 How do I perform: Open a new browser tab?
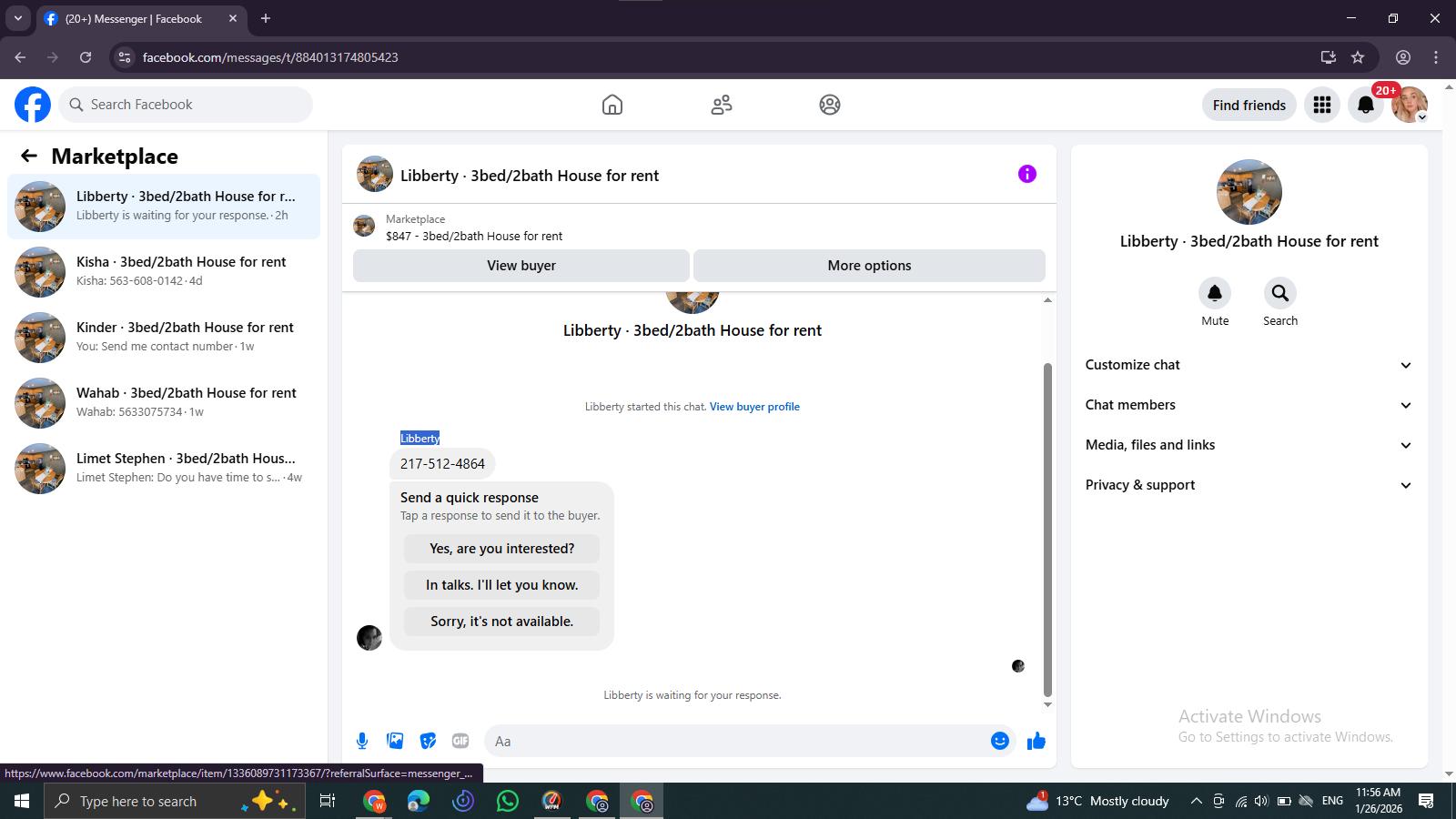pos(266,18)
